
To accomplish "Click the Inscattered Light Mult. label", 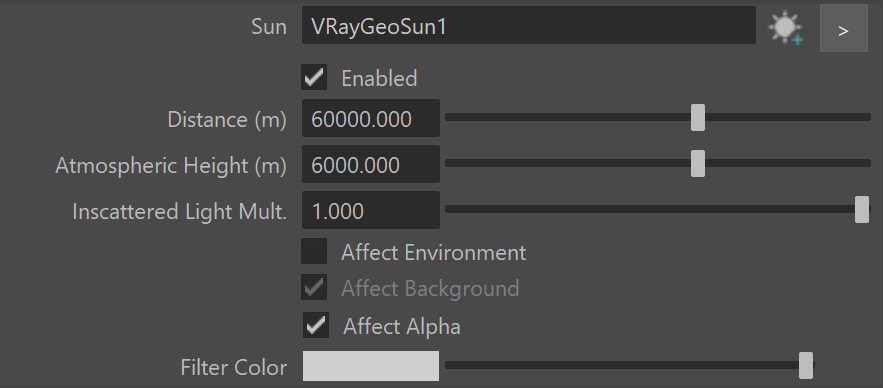I will click(x=180, y=211).
